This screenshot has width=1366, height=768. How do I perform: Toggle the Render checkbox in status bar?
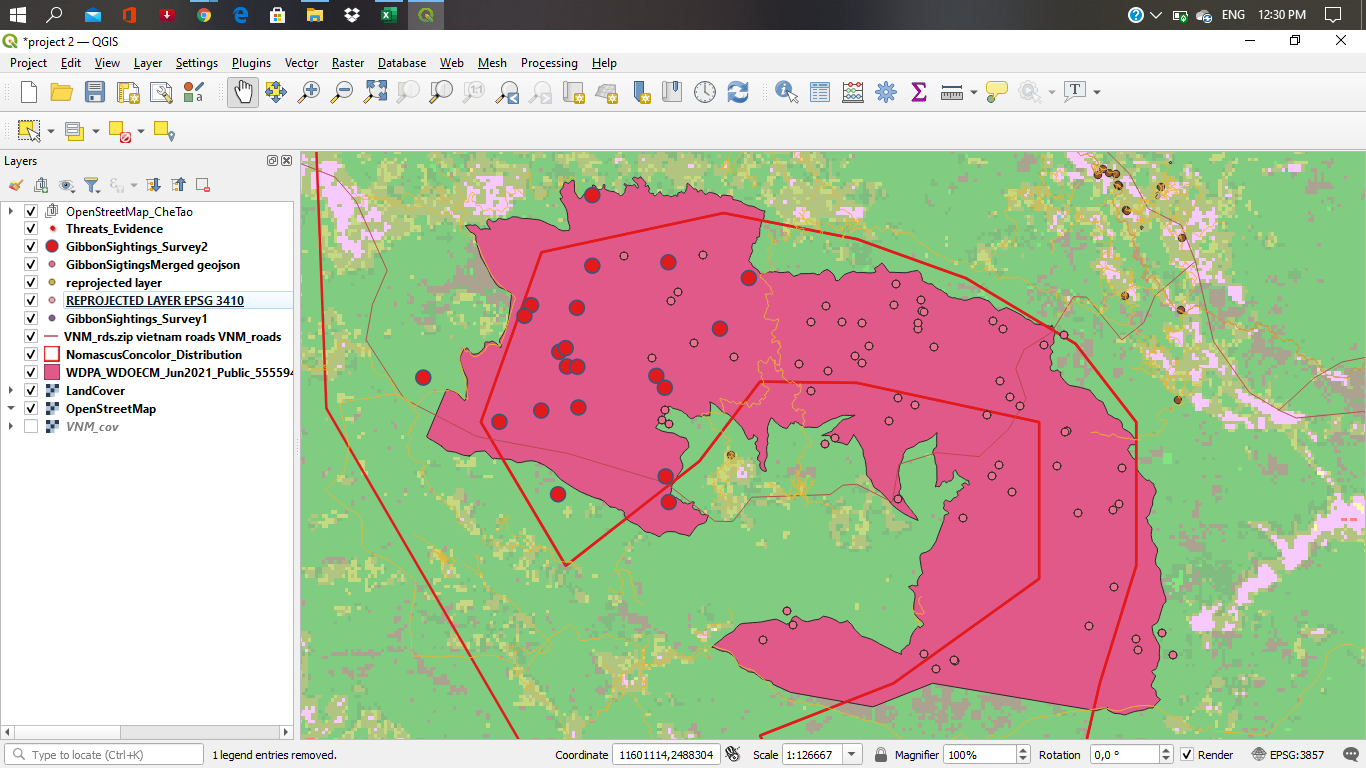1187,755
